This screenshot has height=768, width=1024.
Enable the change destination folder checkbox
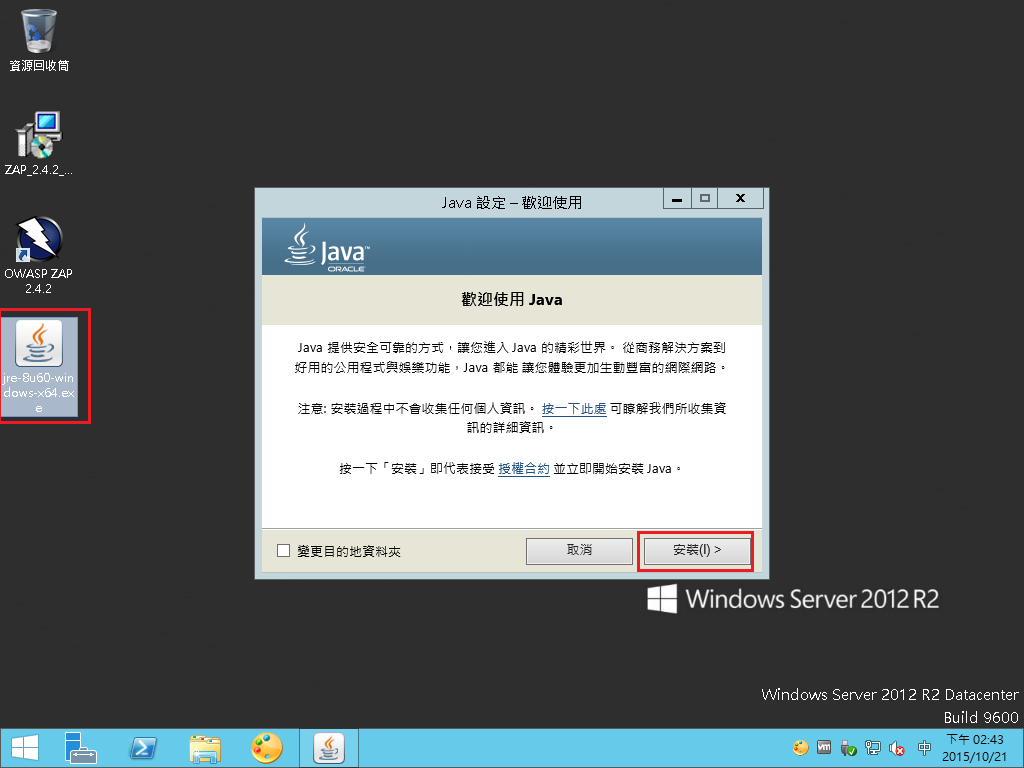coord(283,551)
